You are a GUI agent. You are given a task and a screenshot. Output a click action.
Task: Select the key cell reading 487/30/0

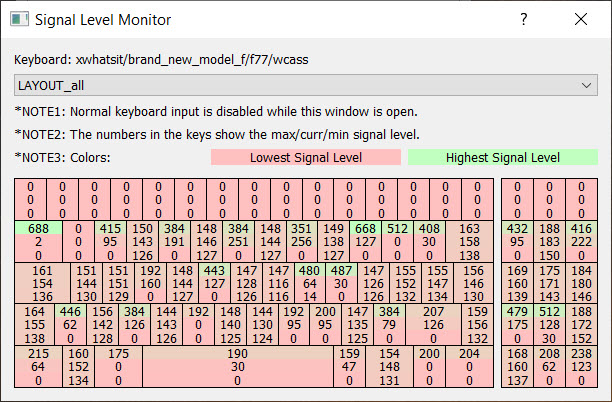[341, 283]
